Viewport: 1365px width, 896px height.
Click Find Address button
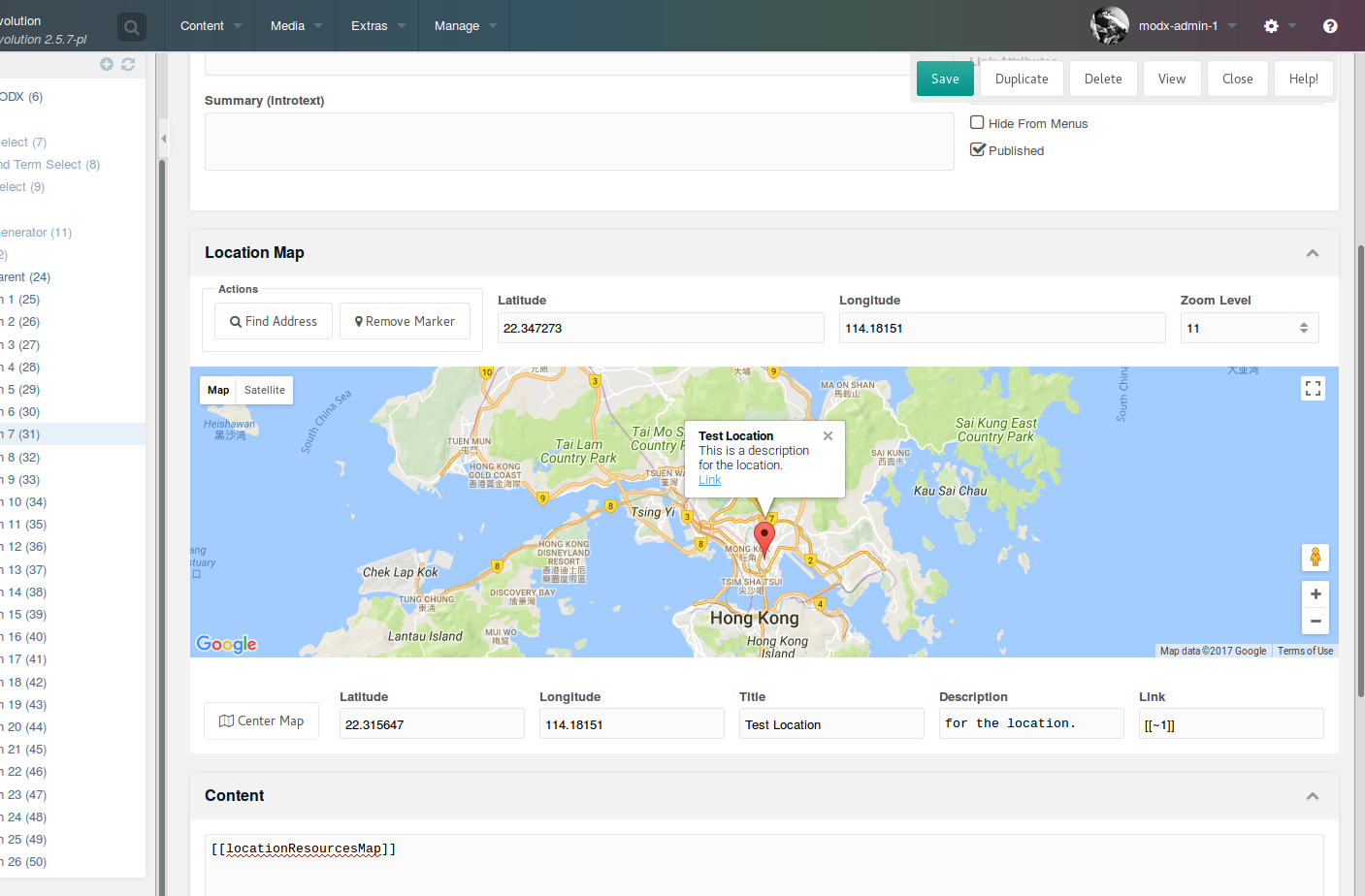(274, 321)
